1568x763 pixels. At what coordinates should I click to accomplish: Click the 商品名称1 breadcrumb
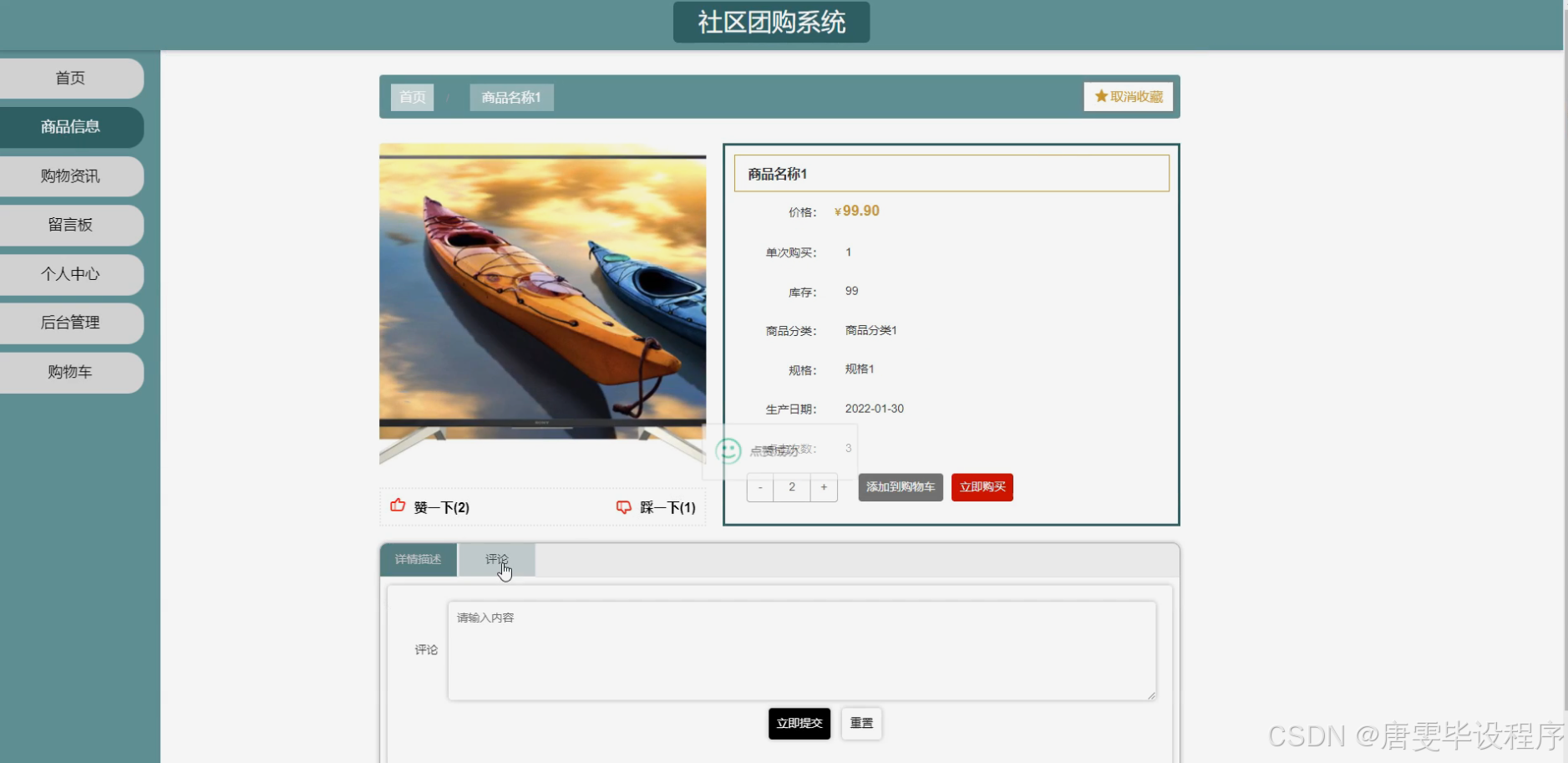tap(511, 97)
